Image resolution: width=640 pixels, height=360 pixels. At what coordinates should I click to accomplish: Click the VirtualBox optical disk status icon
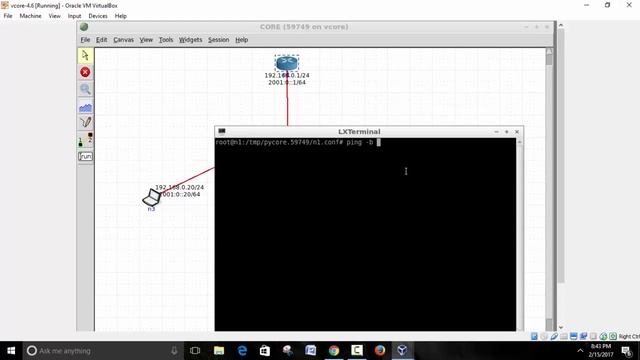coord(544,336)
